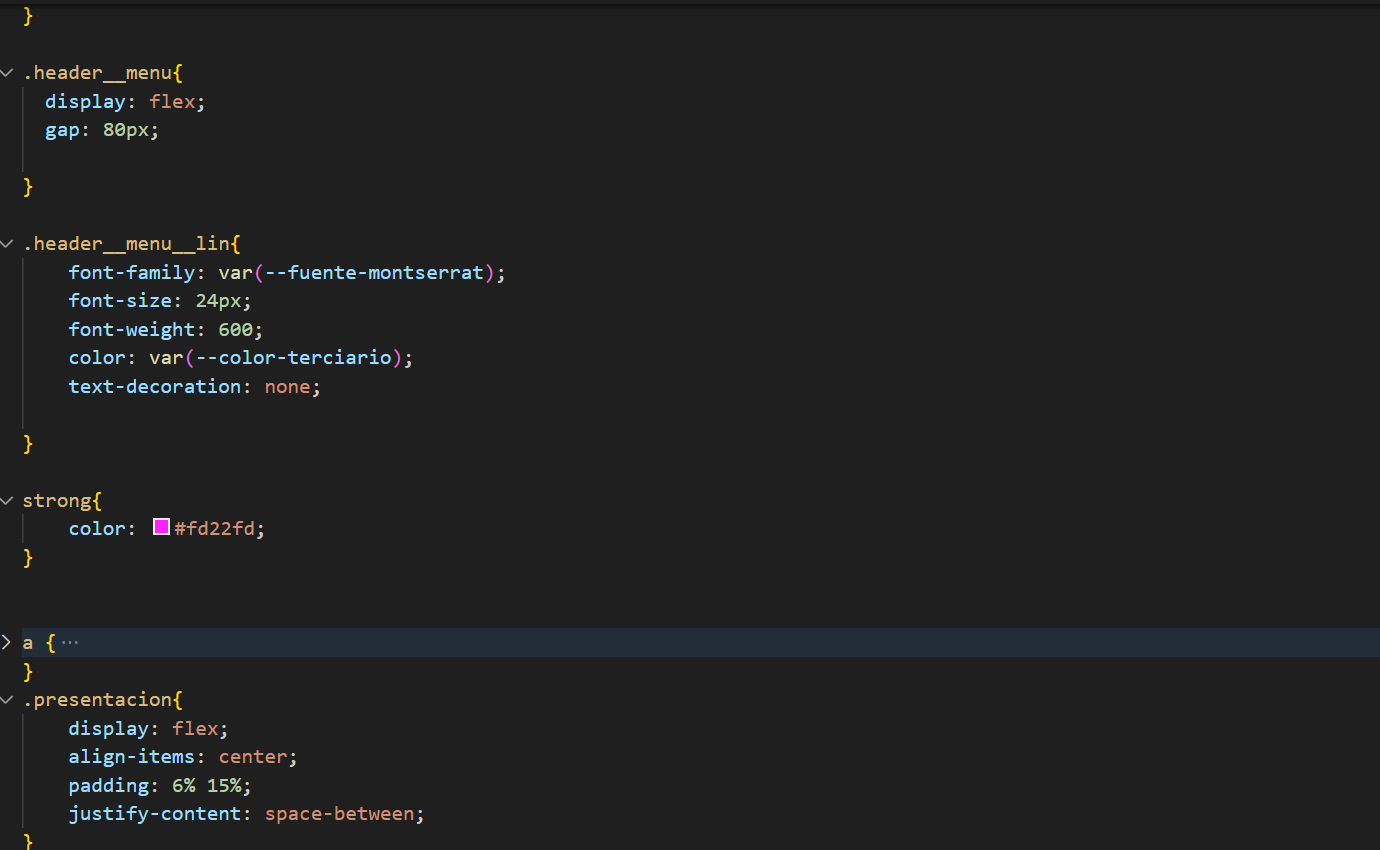Click the '--fuente-montserrat' variable name
Screen dimensions: 1380x850
click(x=374, y=273)
